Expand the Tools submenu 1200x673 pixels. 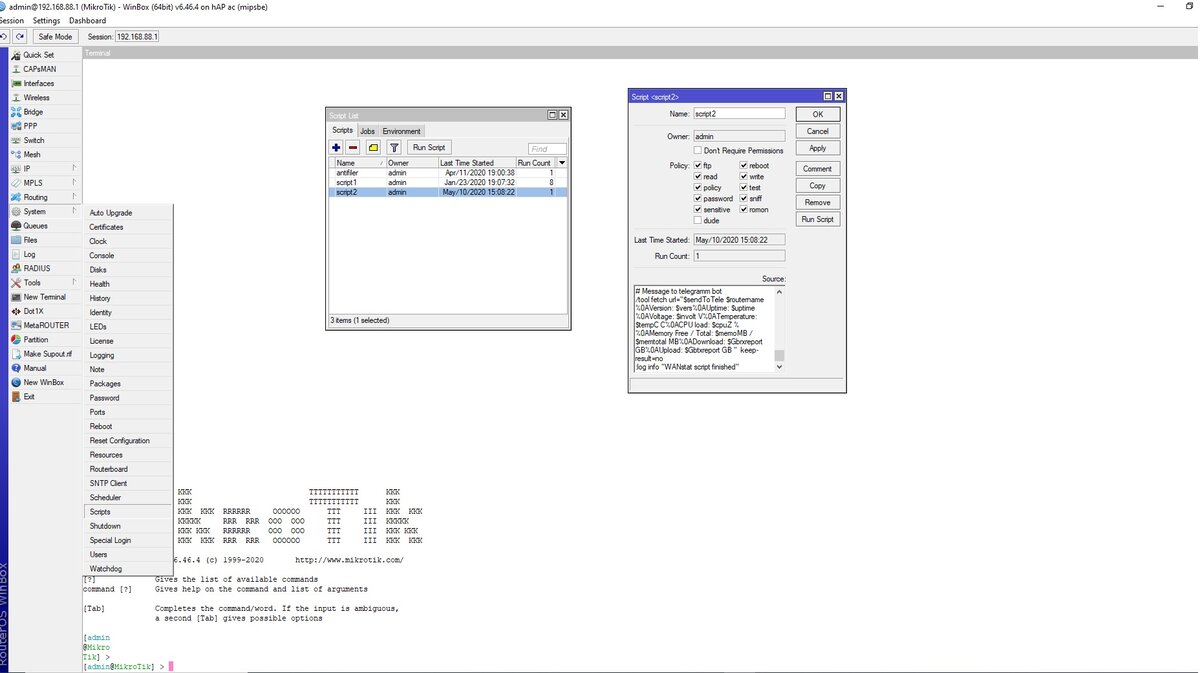tap(44, 283)
